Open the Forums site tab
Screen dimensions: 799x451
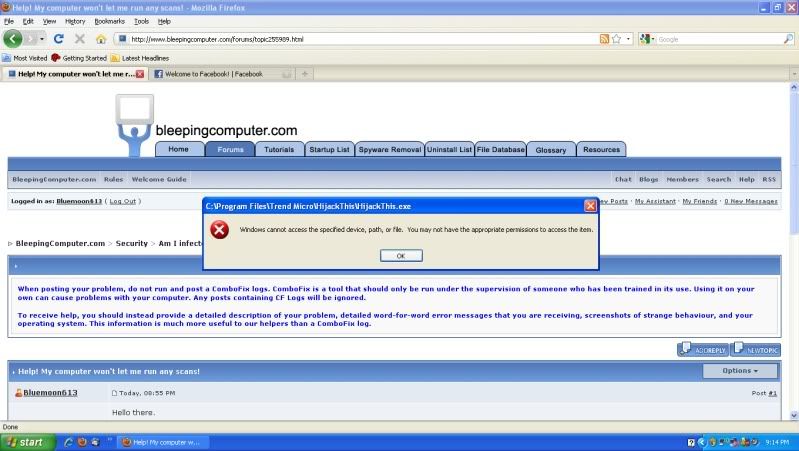point(230,149)
